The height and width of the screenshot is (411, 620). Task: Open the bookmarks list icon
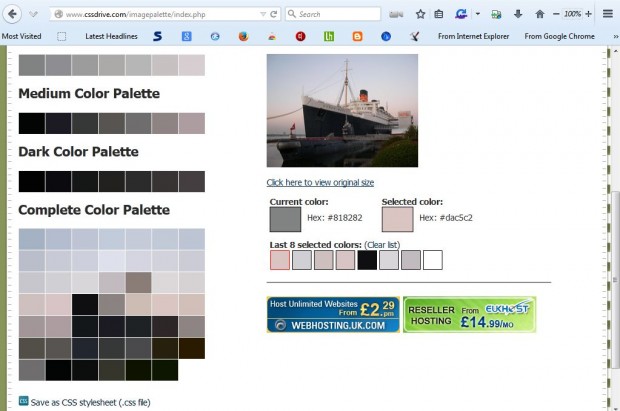pos(439,14)
